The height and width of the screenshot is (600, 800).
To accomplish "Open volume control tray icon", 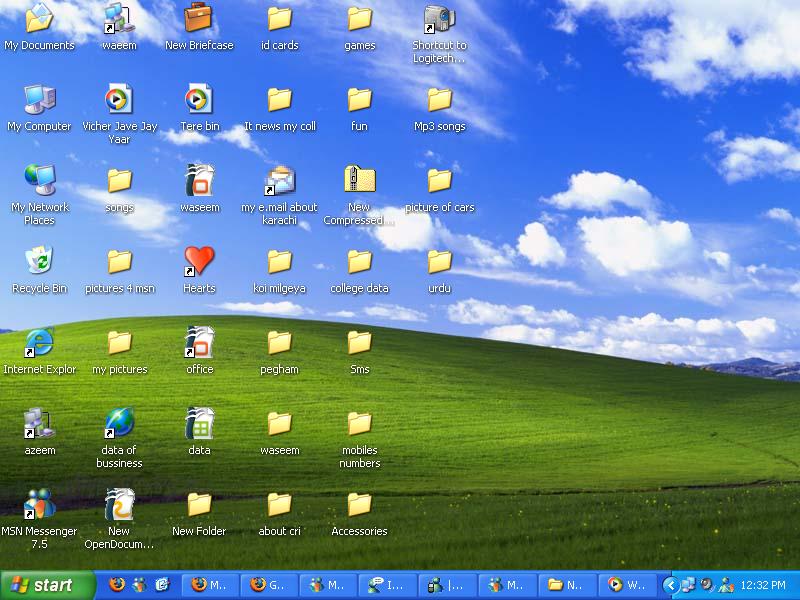I will [x=707, y=585].
